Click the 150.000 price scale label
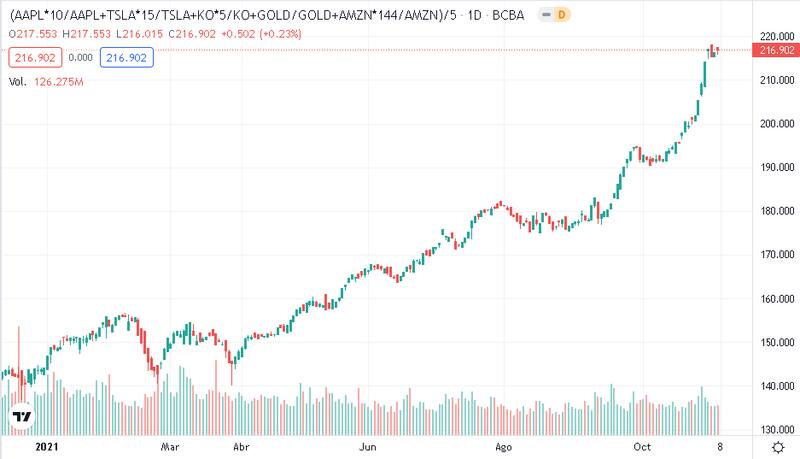This screenshot has width=800, height=459. pos(776,342)
